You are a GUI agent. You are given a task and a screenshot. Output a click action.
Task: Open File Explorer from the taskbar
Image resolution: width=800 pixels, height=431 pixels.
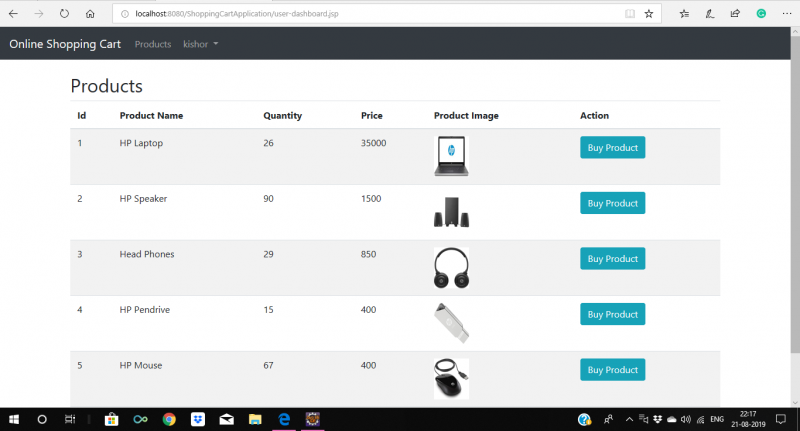(x=255, y=419)
